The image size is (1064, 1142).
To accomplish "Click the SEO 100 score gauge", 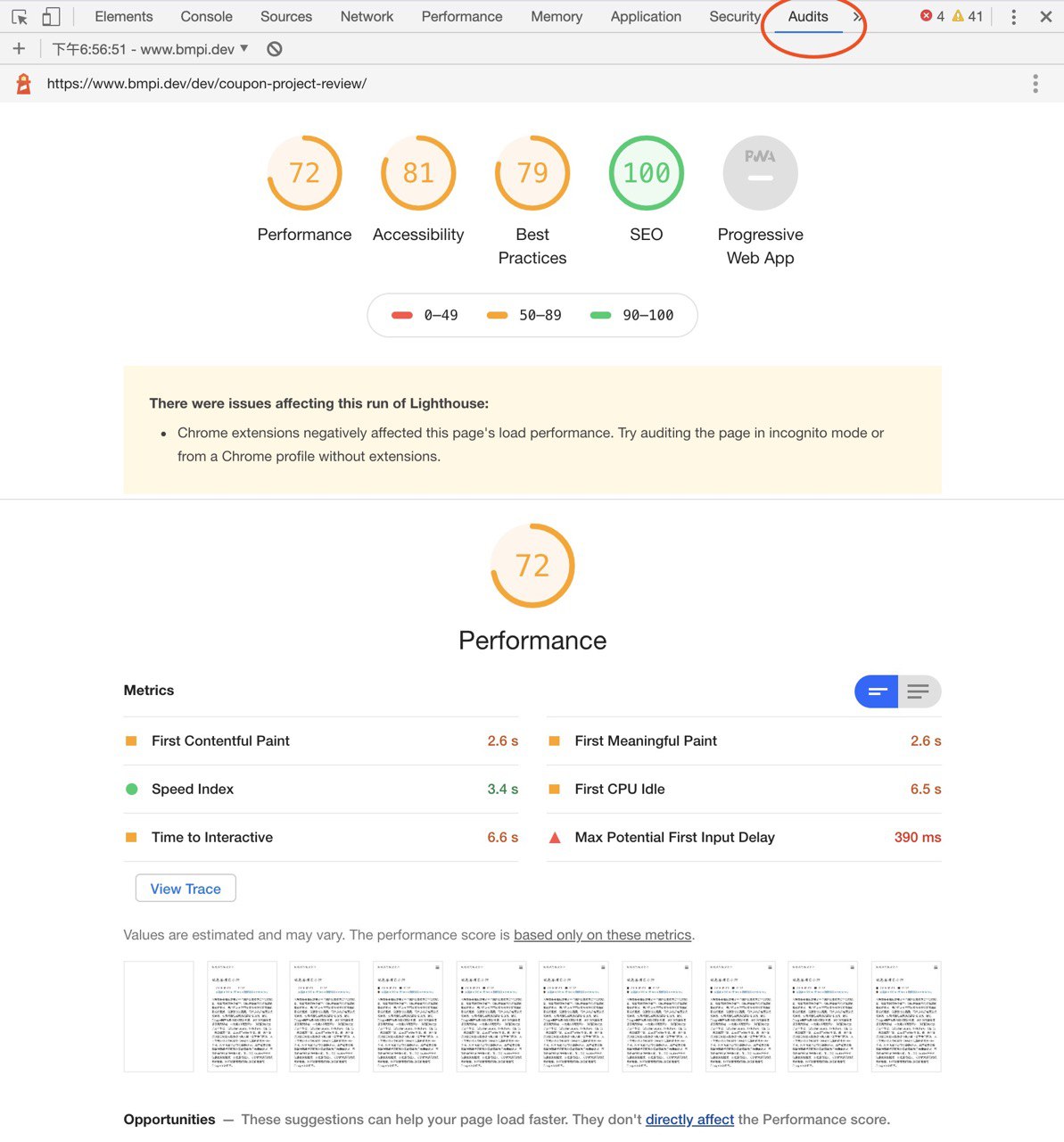I will tap(646, 173).
